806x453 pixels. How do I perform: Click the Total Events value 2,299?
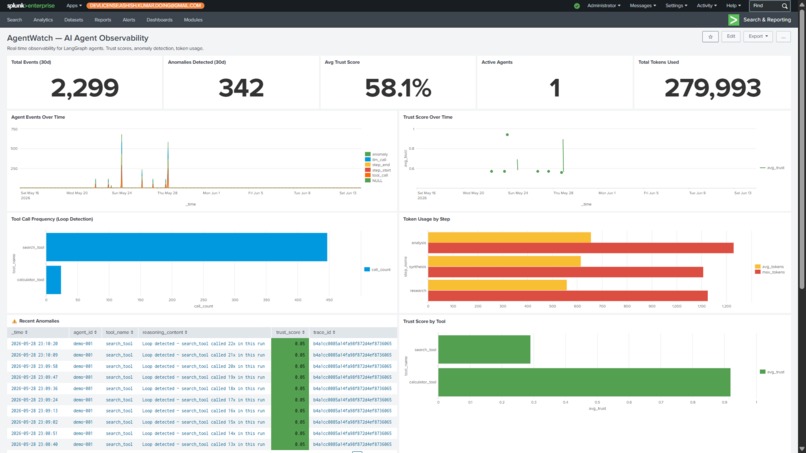pos(85,88)
